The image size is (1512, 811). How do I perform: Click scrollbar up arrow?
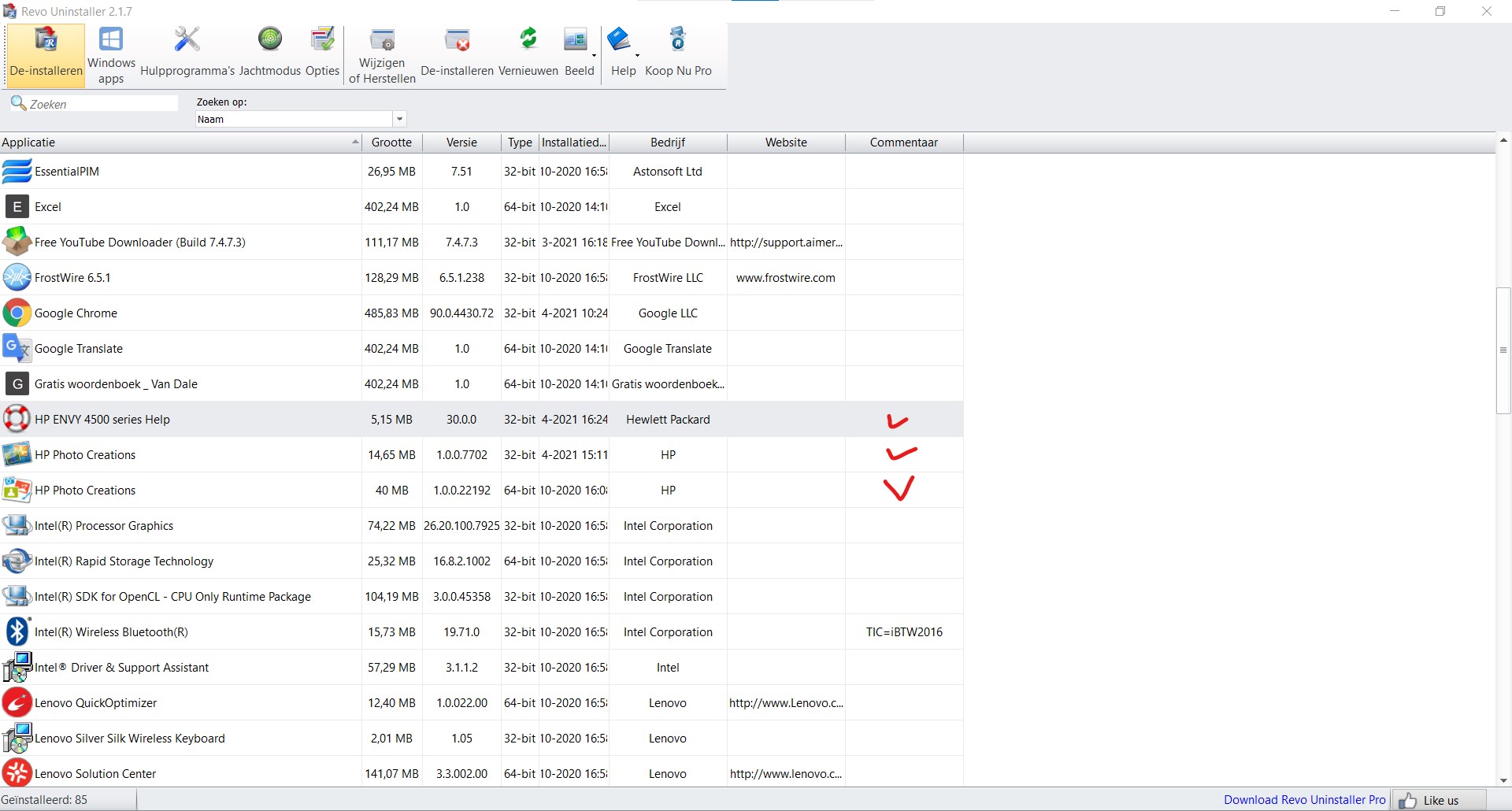click(x=1503, y=140)
